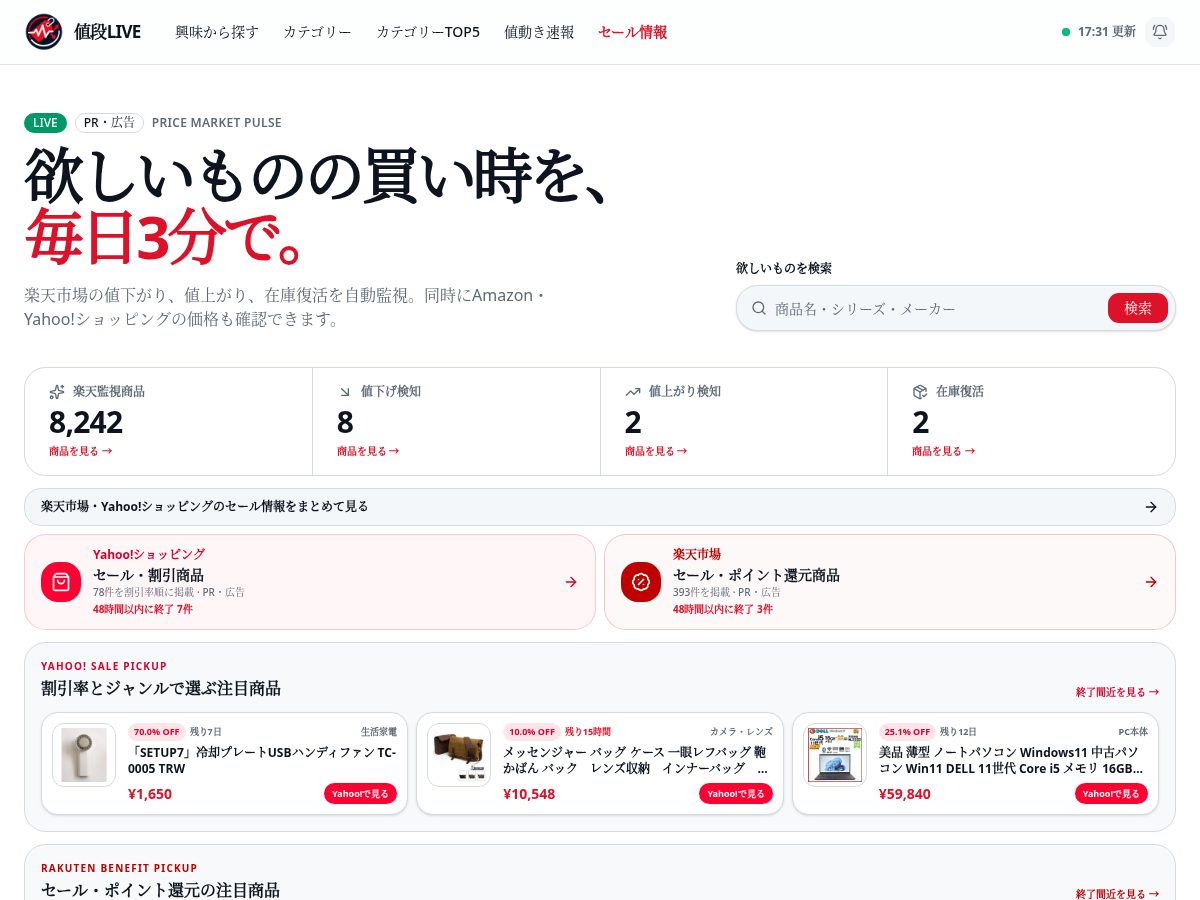
Task: Click the 値段LIVE logo icon
Action: (x=44, y=32)
